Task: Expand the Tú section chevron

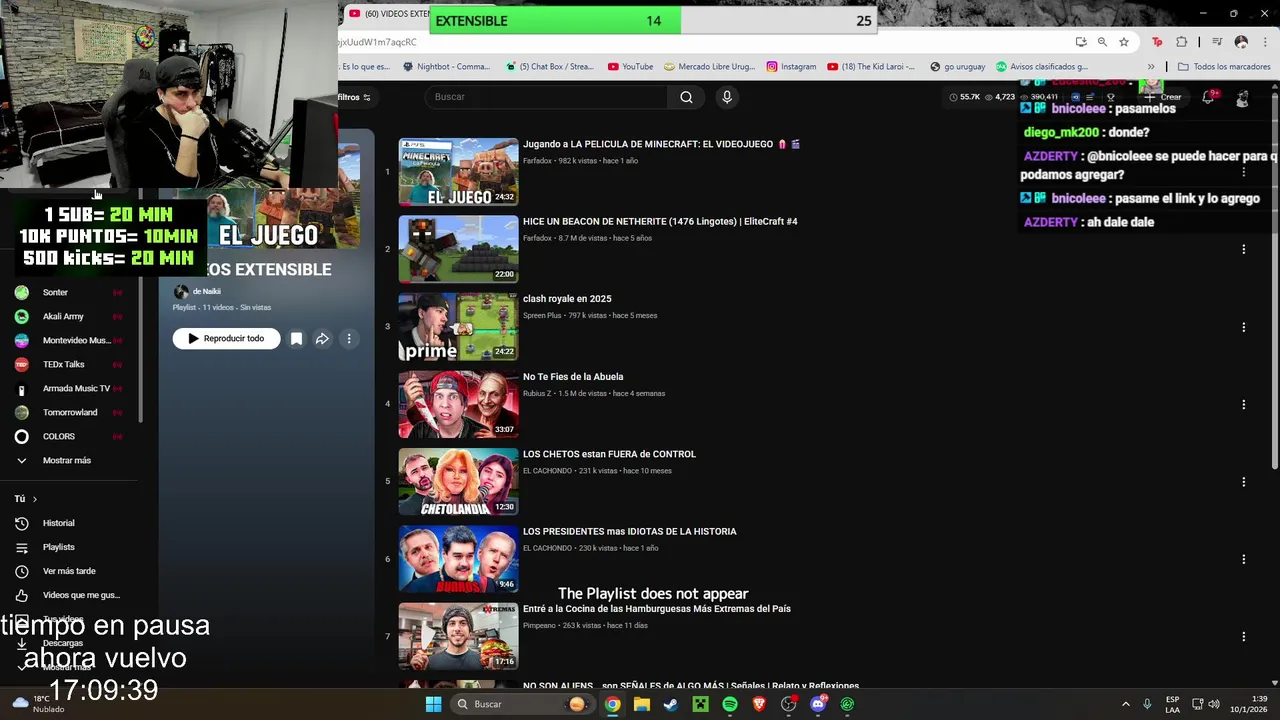Action: [x=34, y=499]
